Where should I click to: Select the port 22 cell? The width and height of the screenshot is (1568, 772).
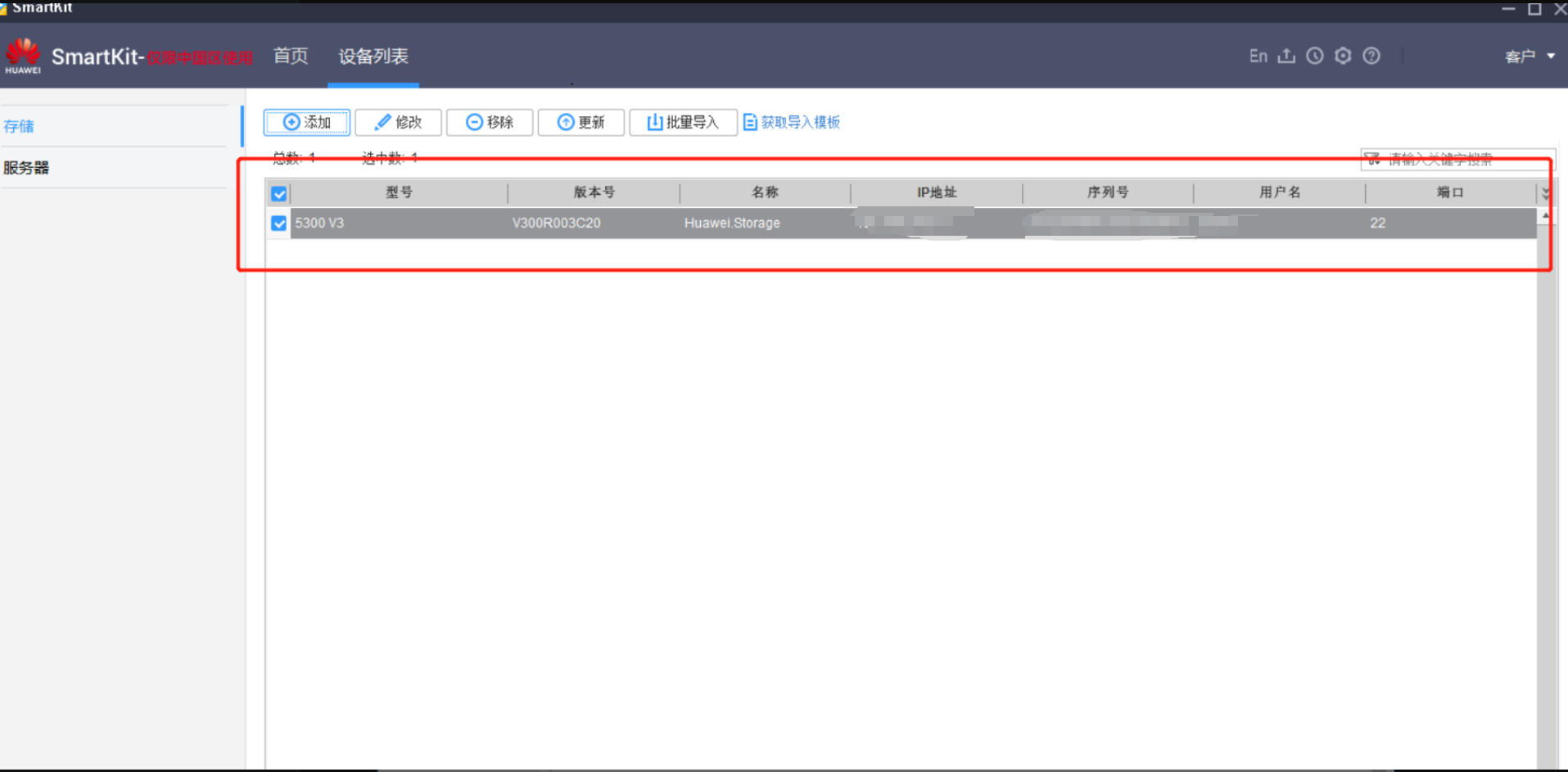pos(1450,223)
